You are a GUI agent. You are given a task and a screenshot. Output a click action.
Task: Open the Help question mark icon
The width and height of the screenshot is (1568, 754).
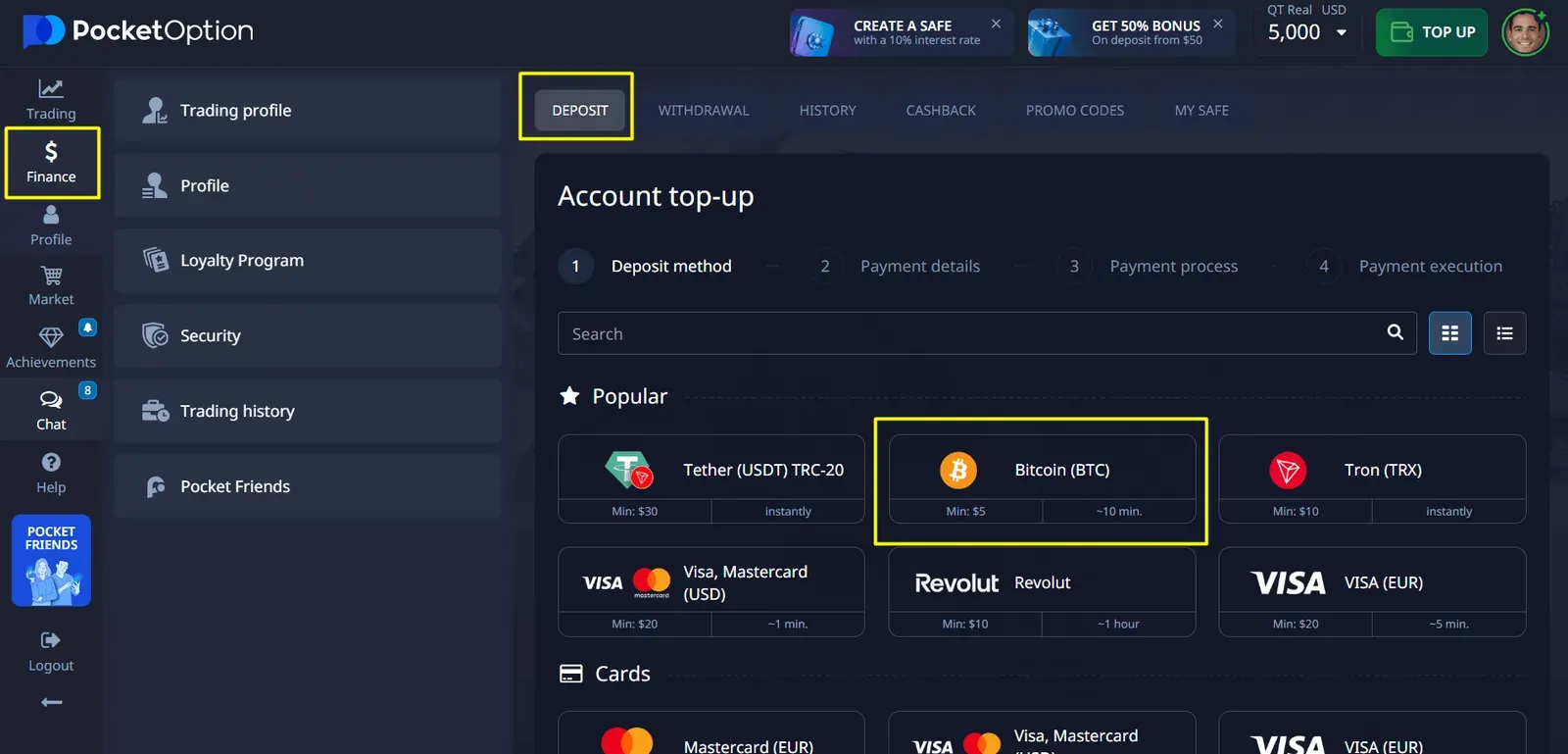51,462
